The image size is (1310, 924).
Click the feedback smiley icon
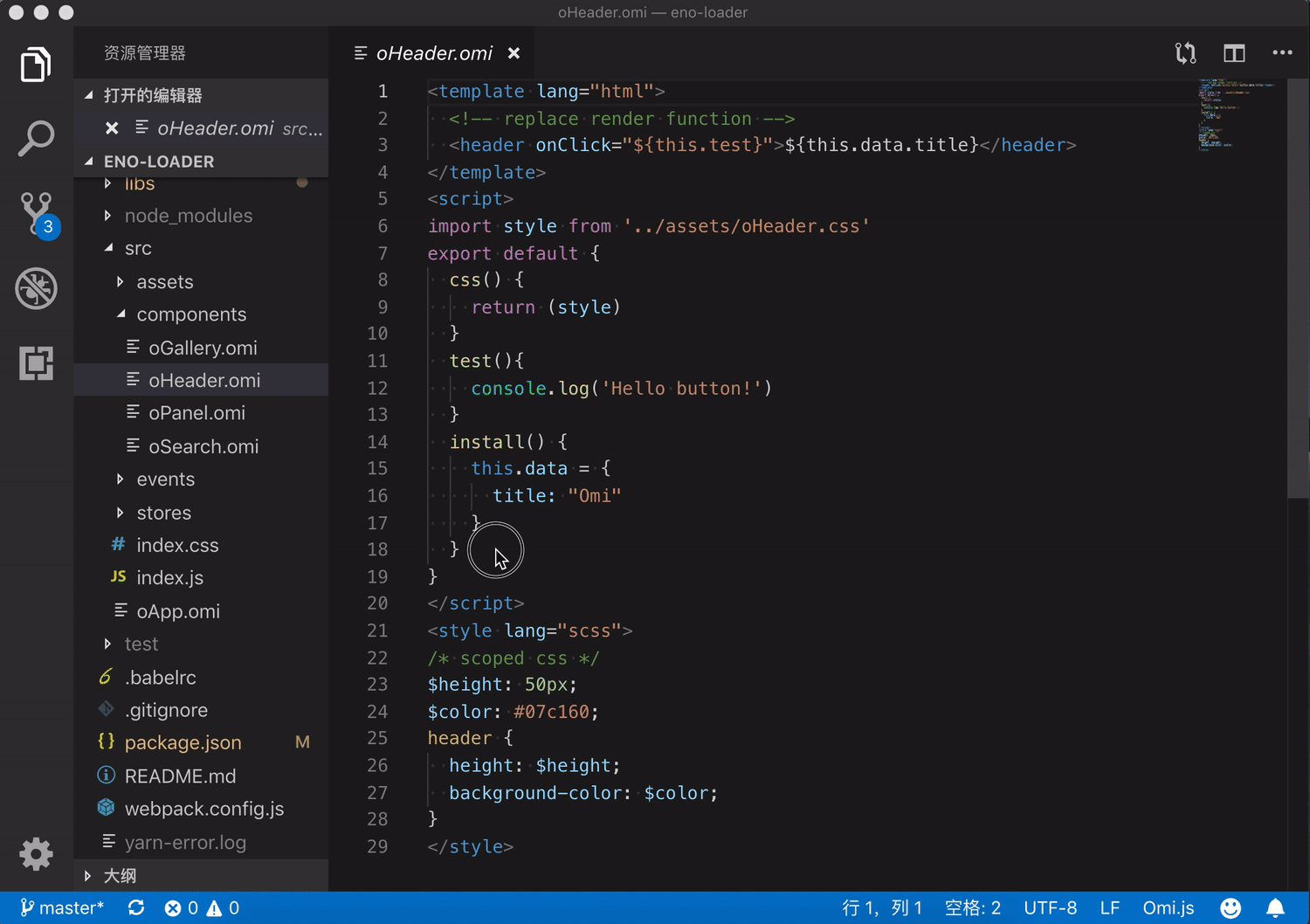coord(1231,908)
